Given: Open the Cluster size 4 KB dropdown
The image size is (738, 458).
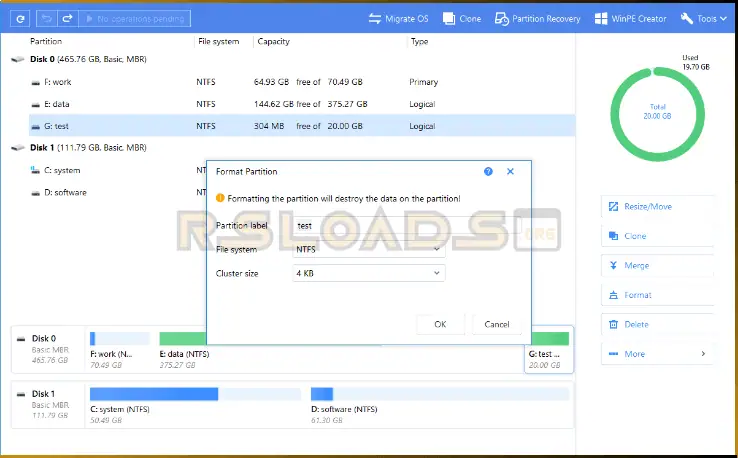Looking at the screenshot, I should [369, 273].
